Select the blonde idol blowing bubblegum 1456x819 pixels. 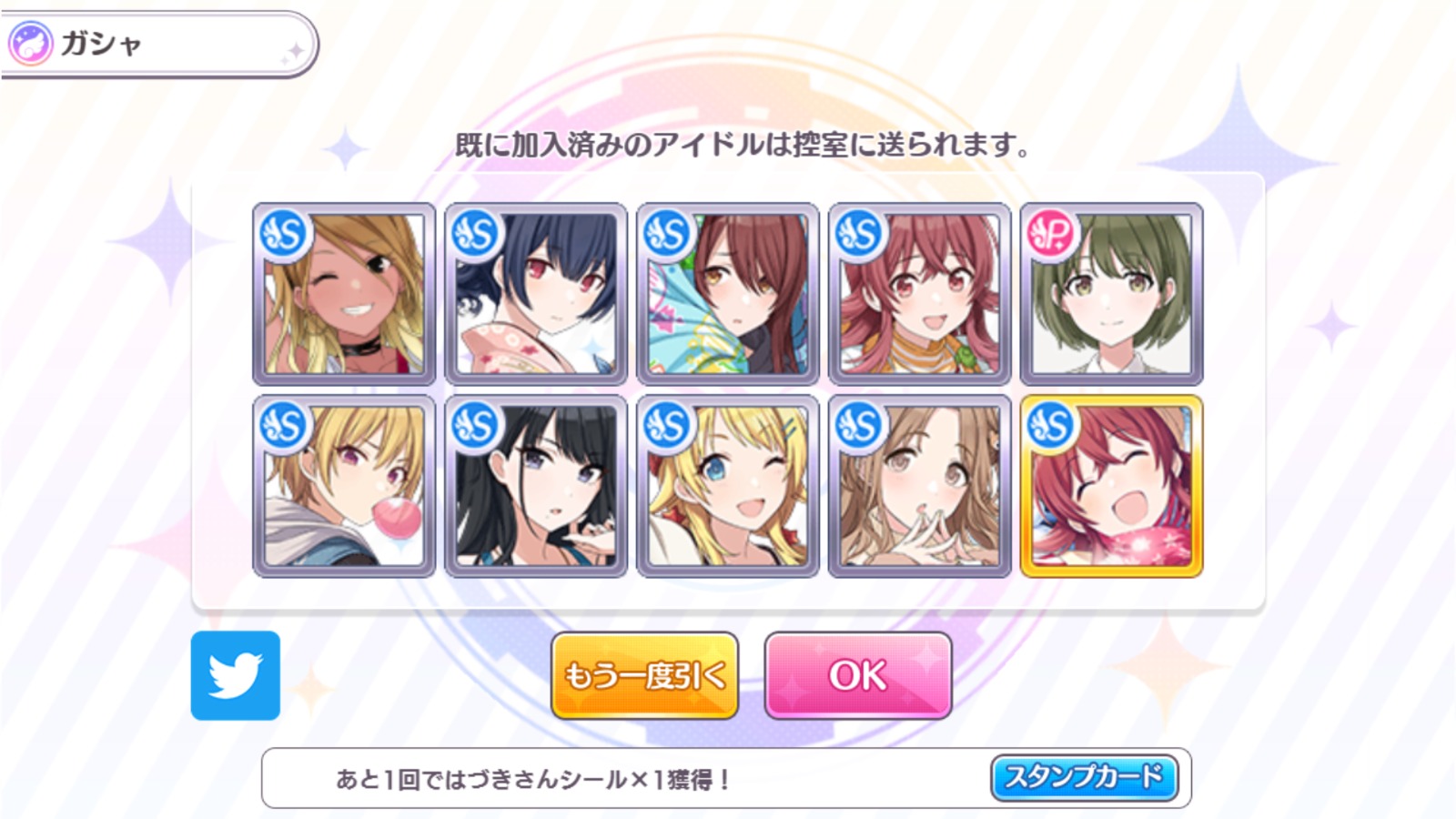(x=344, y=486)
